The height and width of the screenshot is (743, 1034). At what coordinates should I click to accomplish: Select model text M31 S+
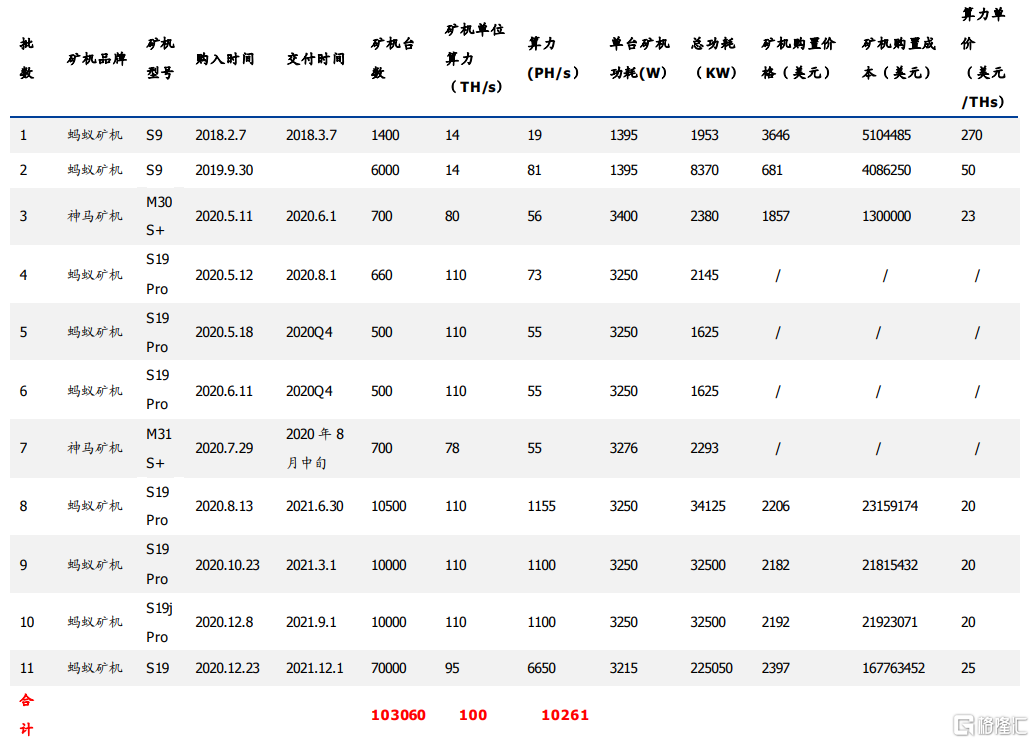[x=159, y=448]
